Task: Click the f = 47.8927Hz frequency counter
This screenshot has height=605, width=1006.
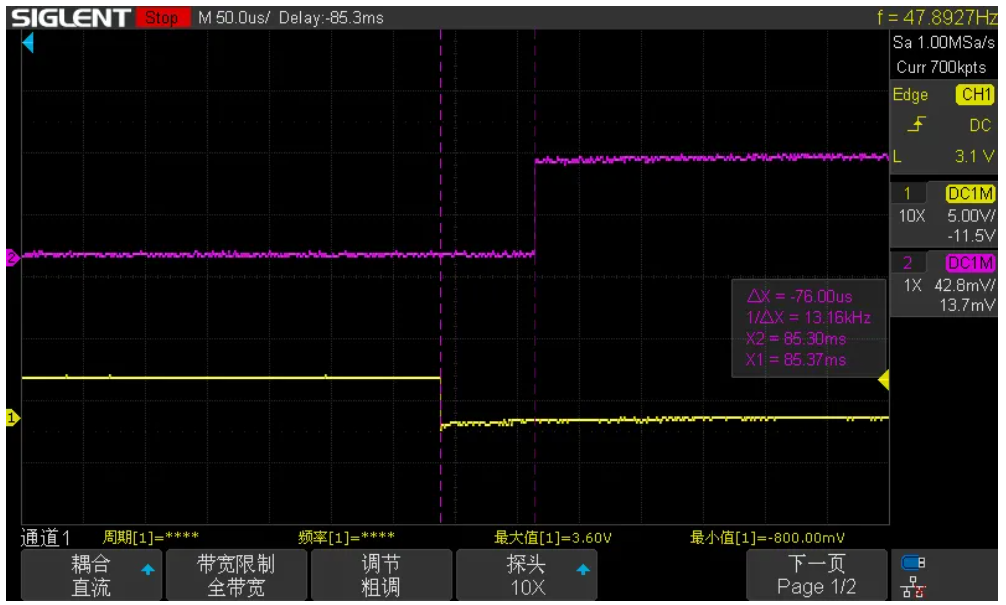Action: (937, 17)
